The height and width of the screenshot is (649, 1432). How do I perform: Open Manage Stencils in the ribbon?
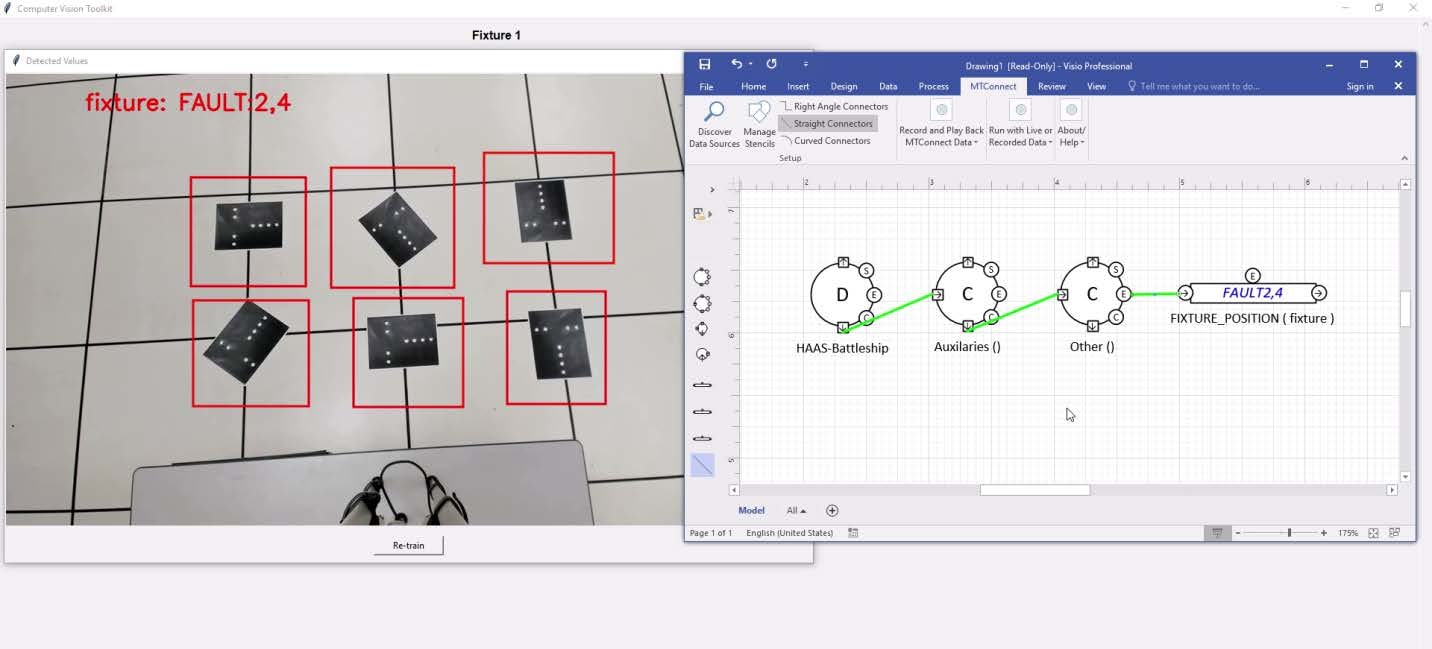(x=759, y=113)
